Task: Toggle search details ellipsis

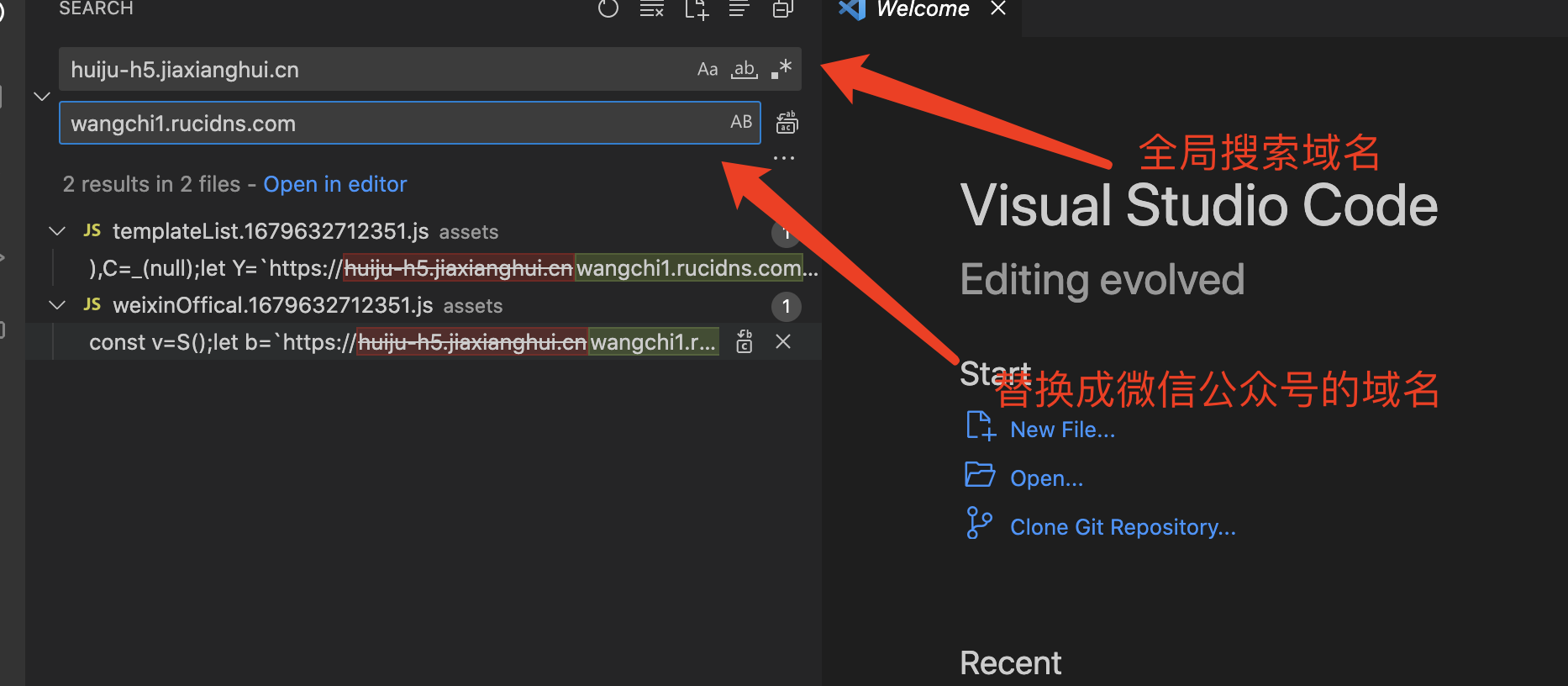Action: (x=784, y=158)
